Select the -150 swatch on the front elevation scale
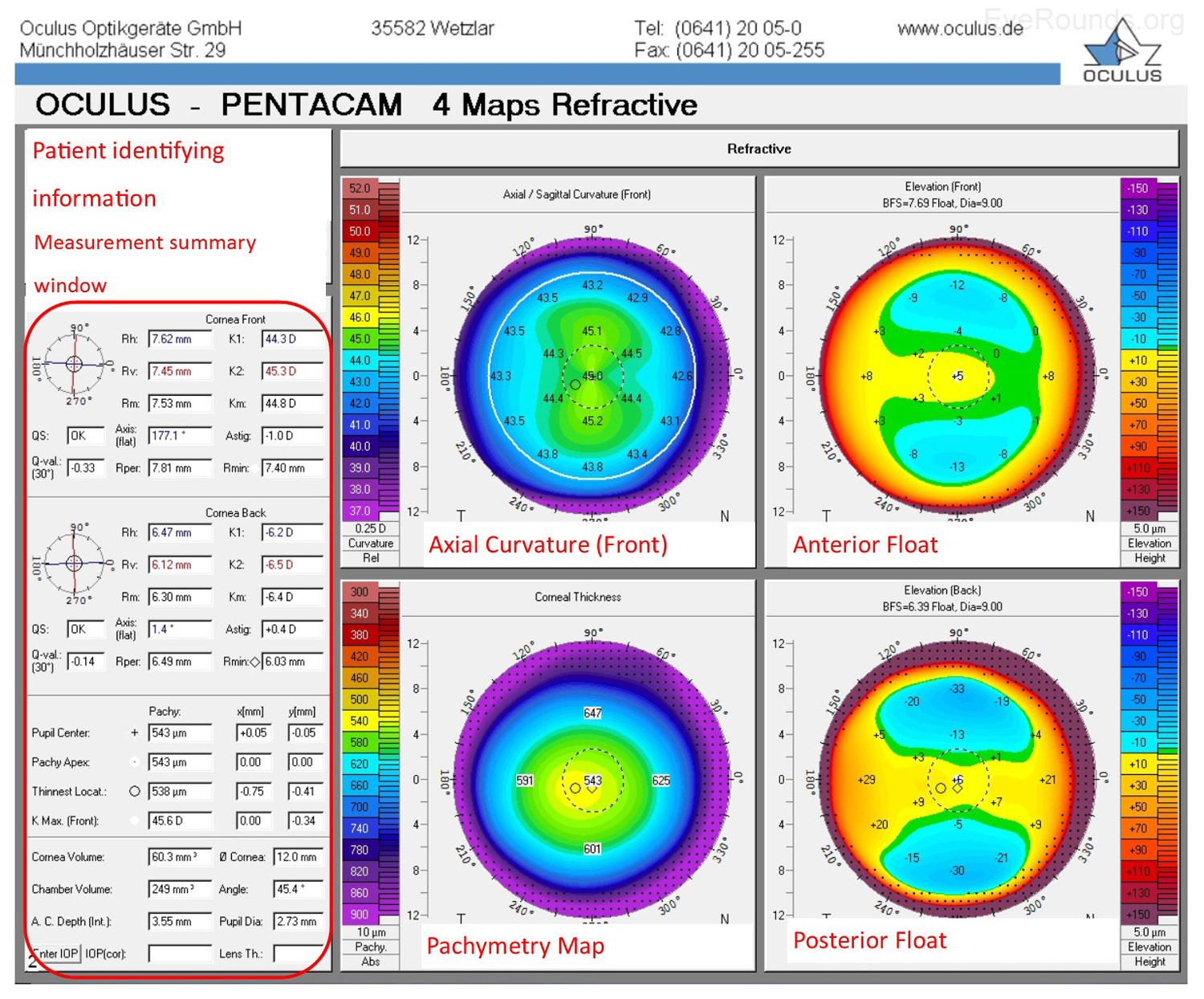Image resolution: width=1204 pixels, height=999 pixels. coord(1138,189)
